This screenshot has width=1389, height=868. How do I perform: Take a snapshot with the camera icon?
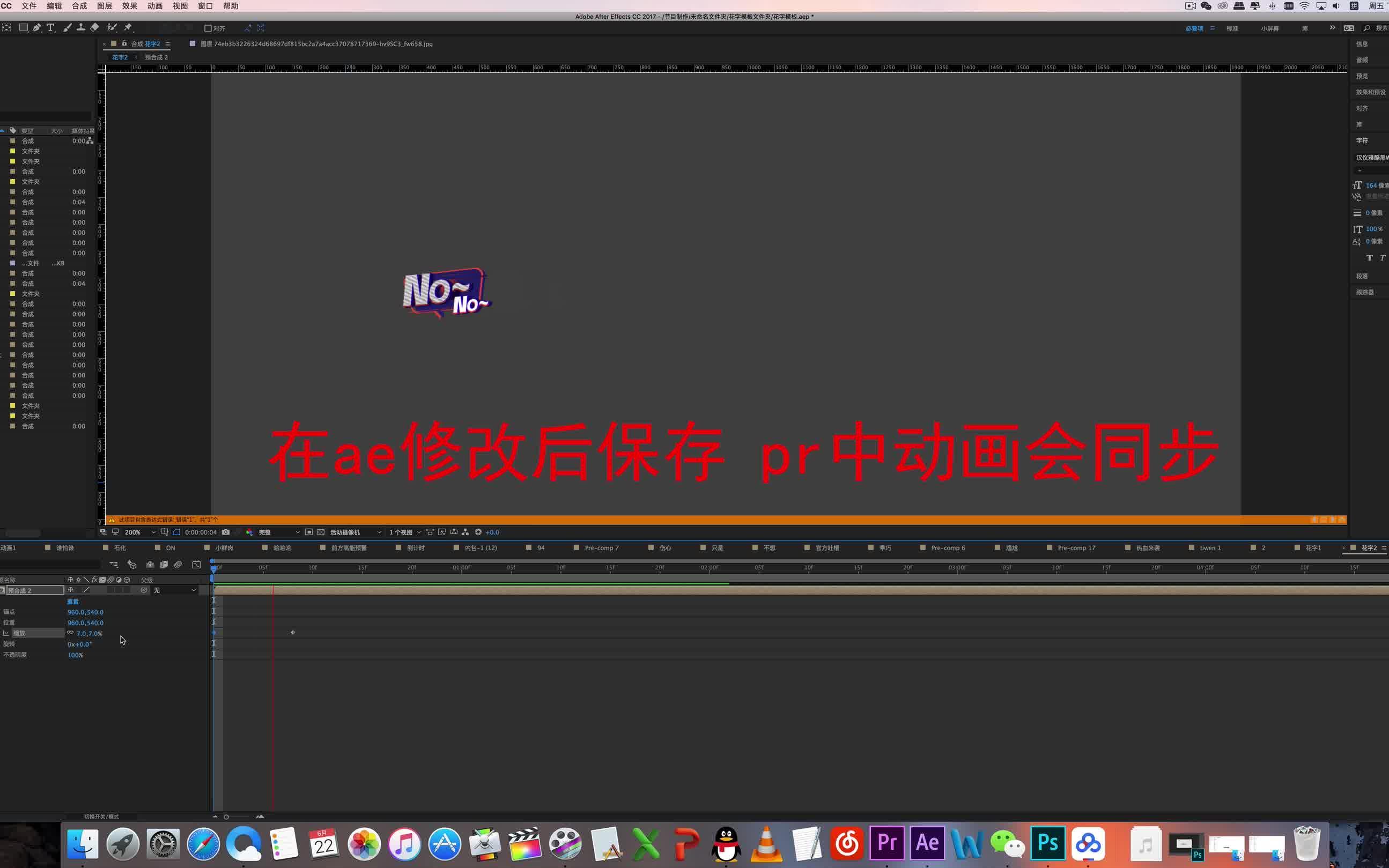click(226, 532)
